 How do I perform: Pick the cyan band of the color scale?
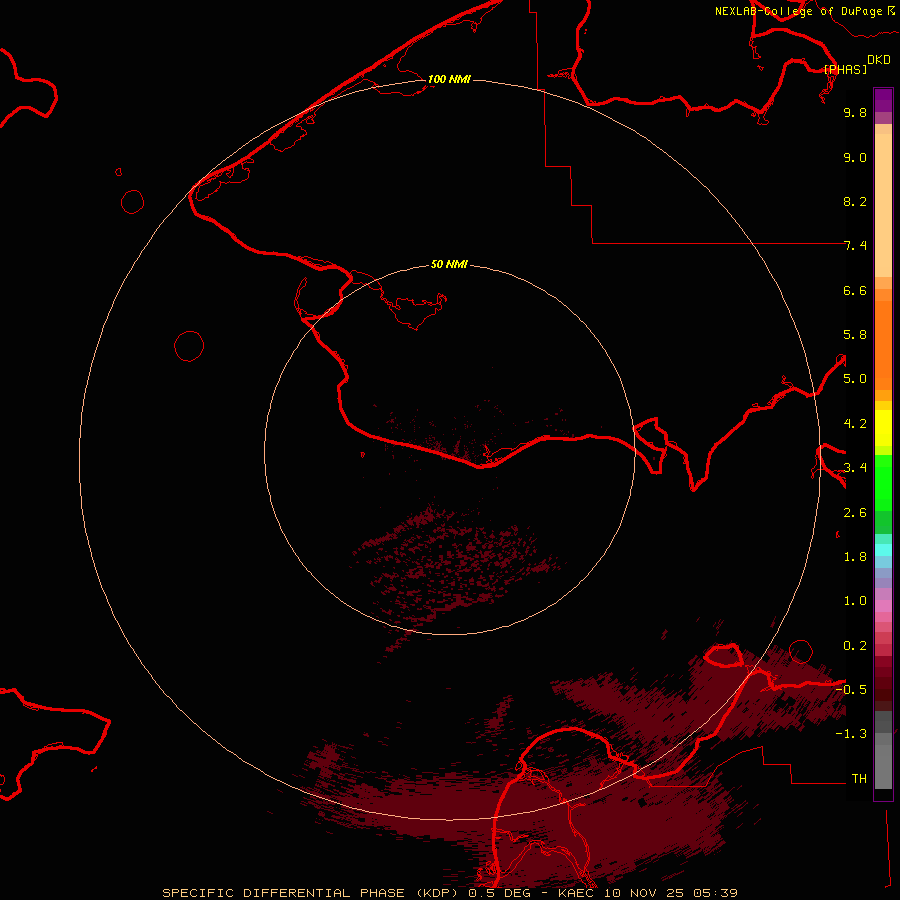pyautogui.click(x=883, y=550)
